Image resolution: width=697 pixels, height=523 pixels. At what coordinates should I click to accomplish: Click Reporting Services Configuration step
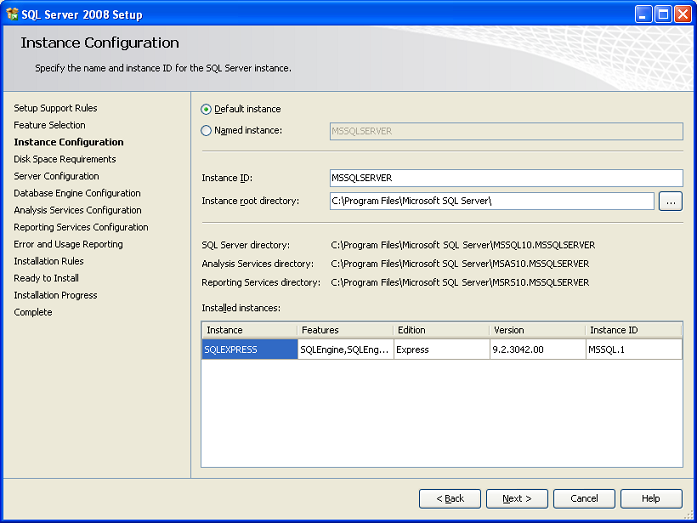click(x=81, y=227)
